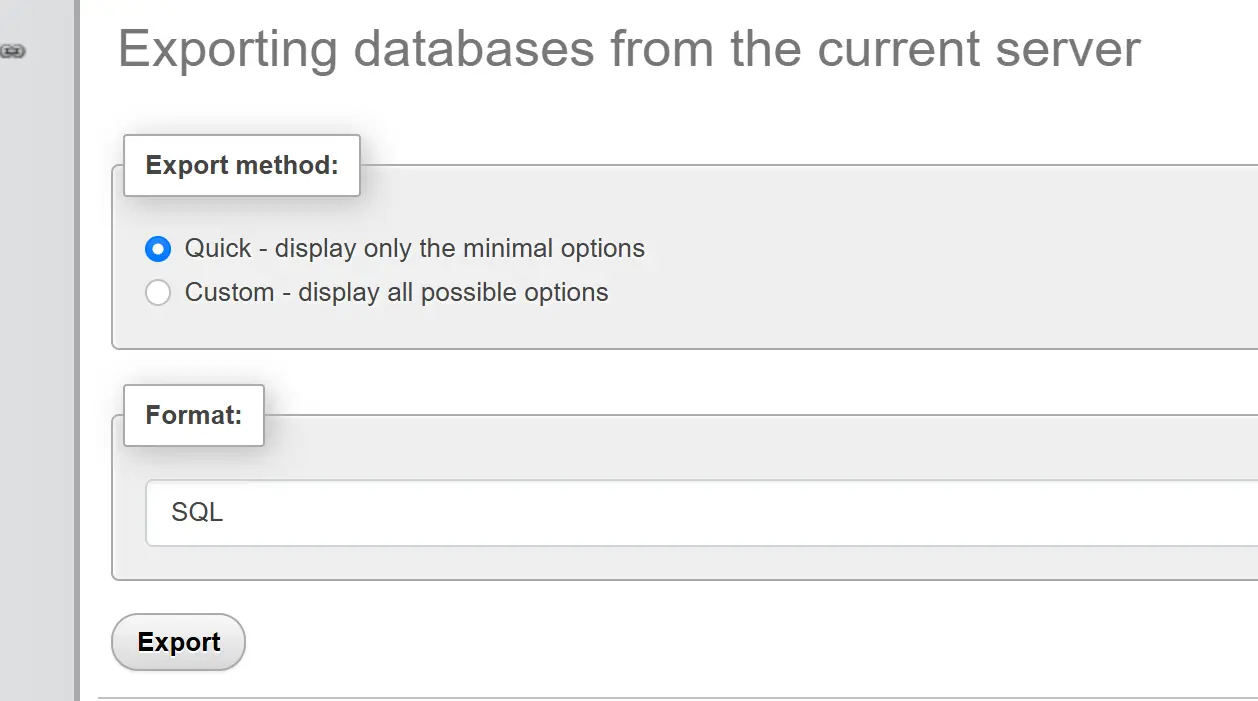Click the 'Quick - display only the minimal options' label
The height and width of the screenshot is (701, 1258).
coord(414,249)
